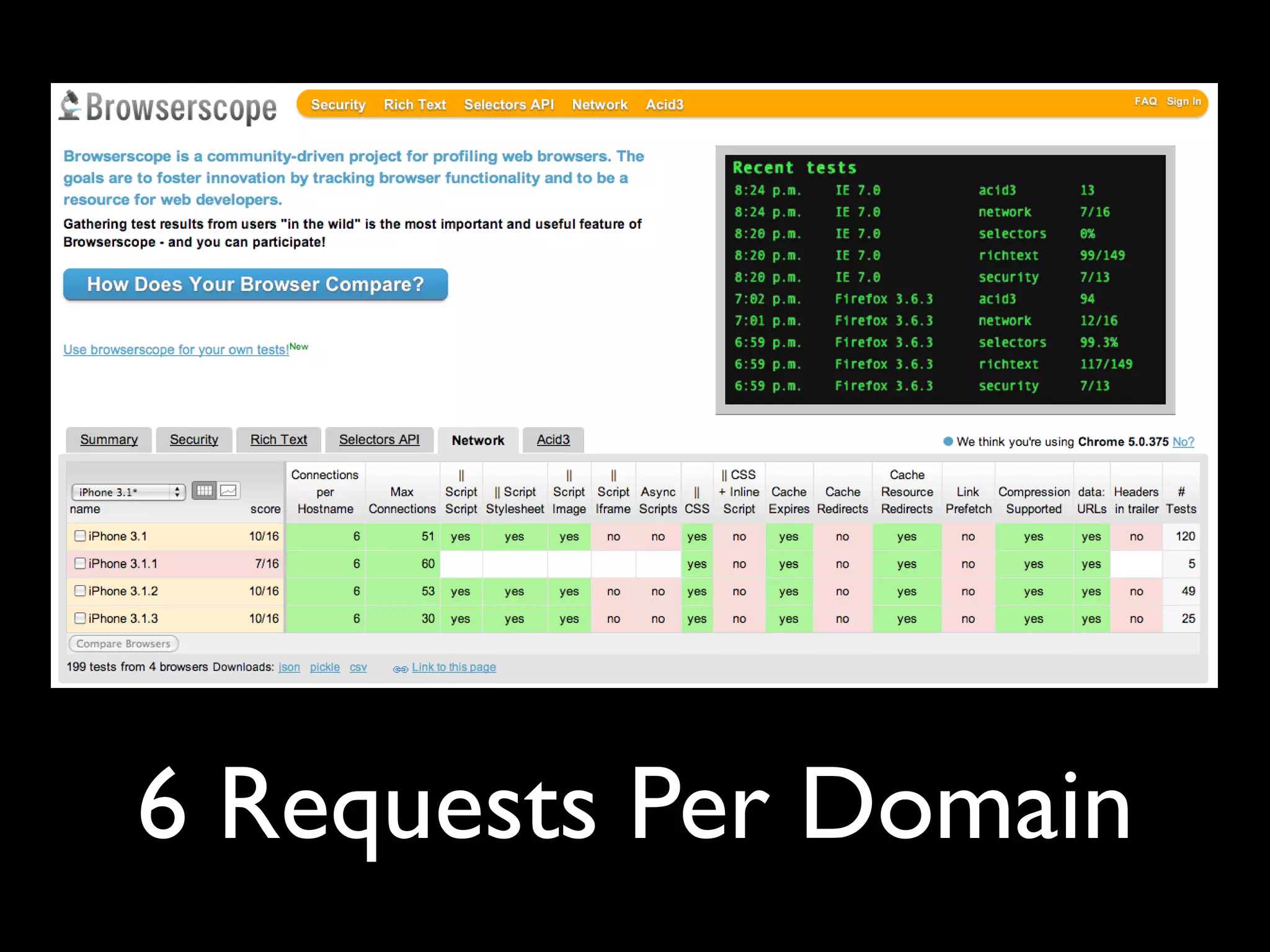Switch to table view icon

pyautogui.click(x=204, y=491)
